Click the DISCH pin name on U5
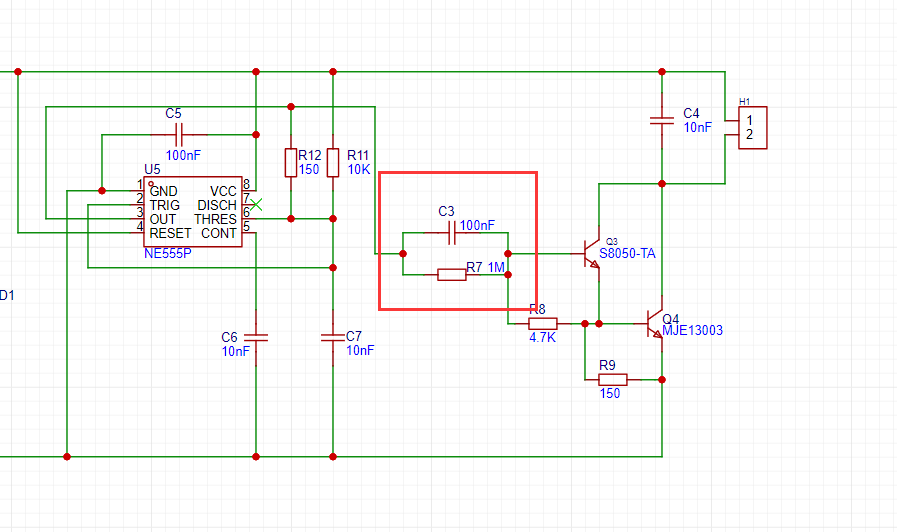 point(217,205)
